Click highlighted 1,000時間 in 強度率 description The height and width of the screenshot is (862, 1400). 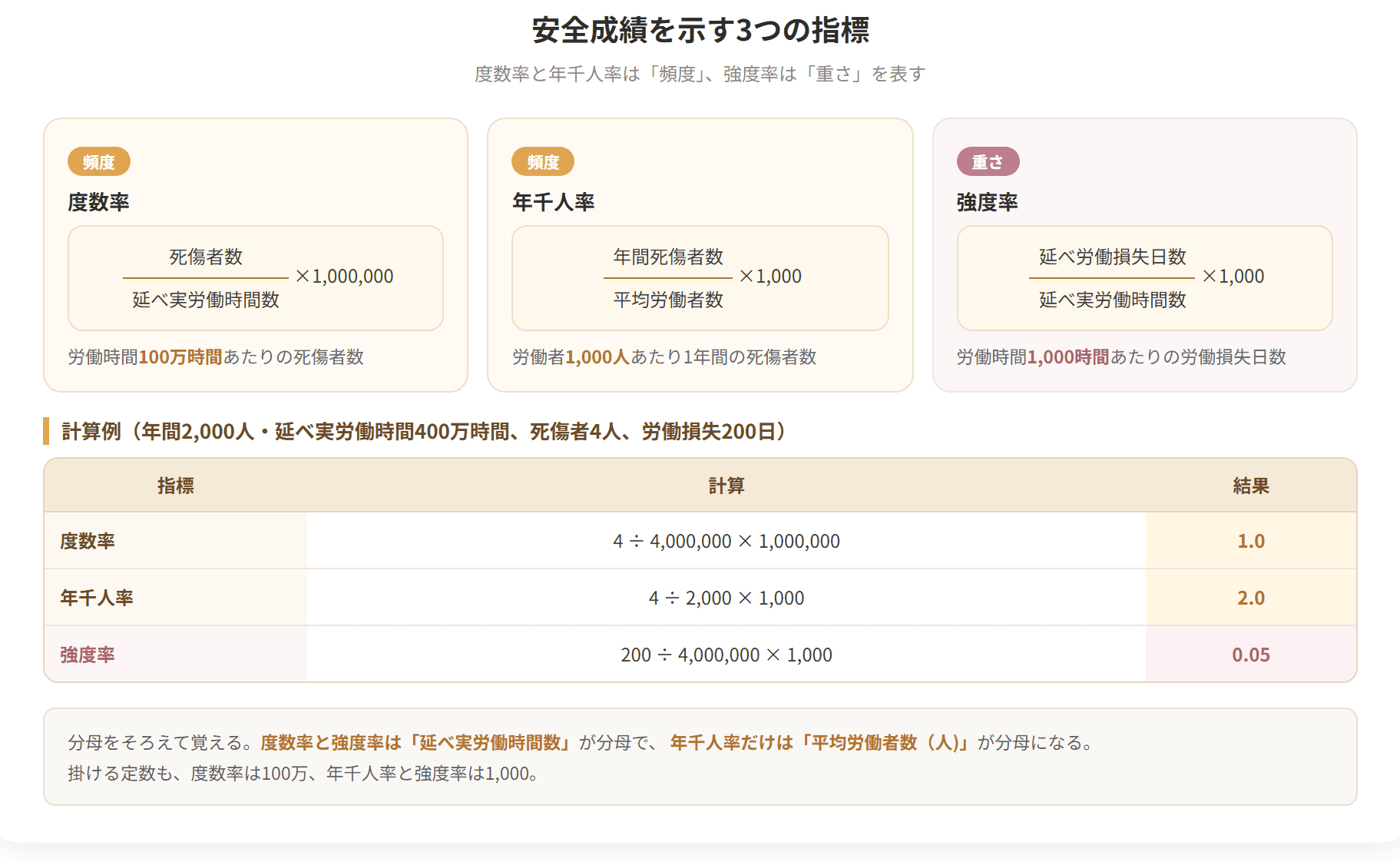click(x=1068, y=356)
